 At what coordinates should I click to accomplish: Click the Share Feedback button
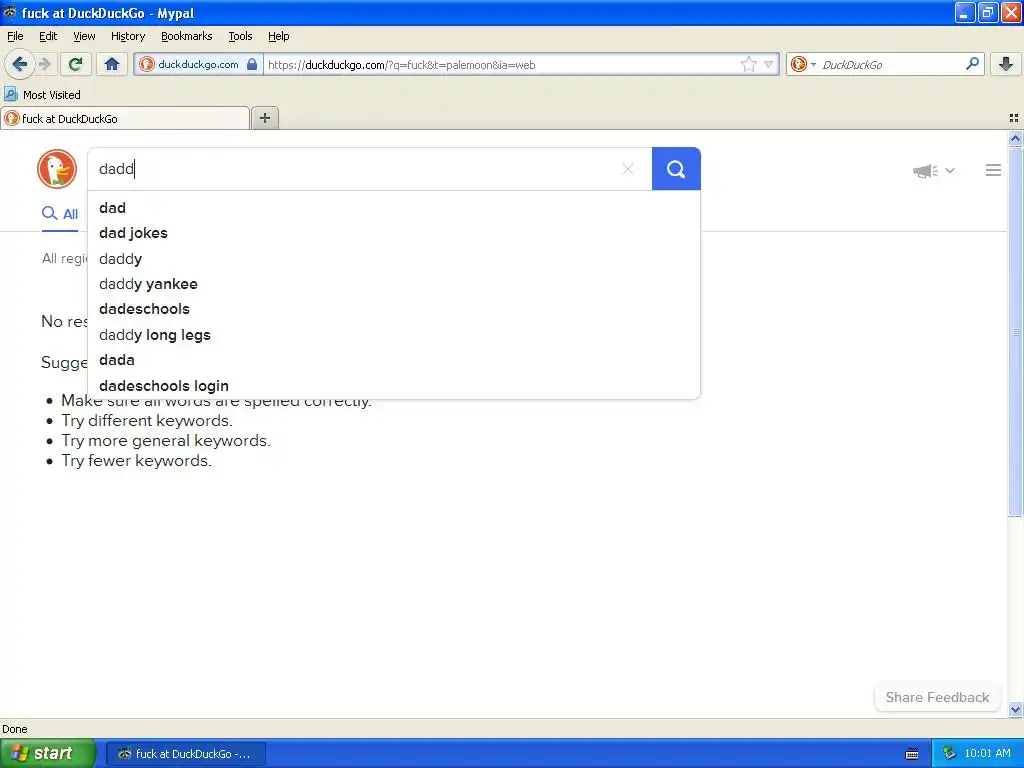[937, 697]
